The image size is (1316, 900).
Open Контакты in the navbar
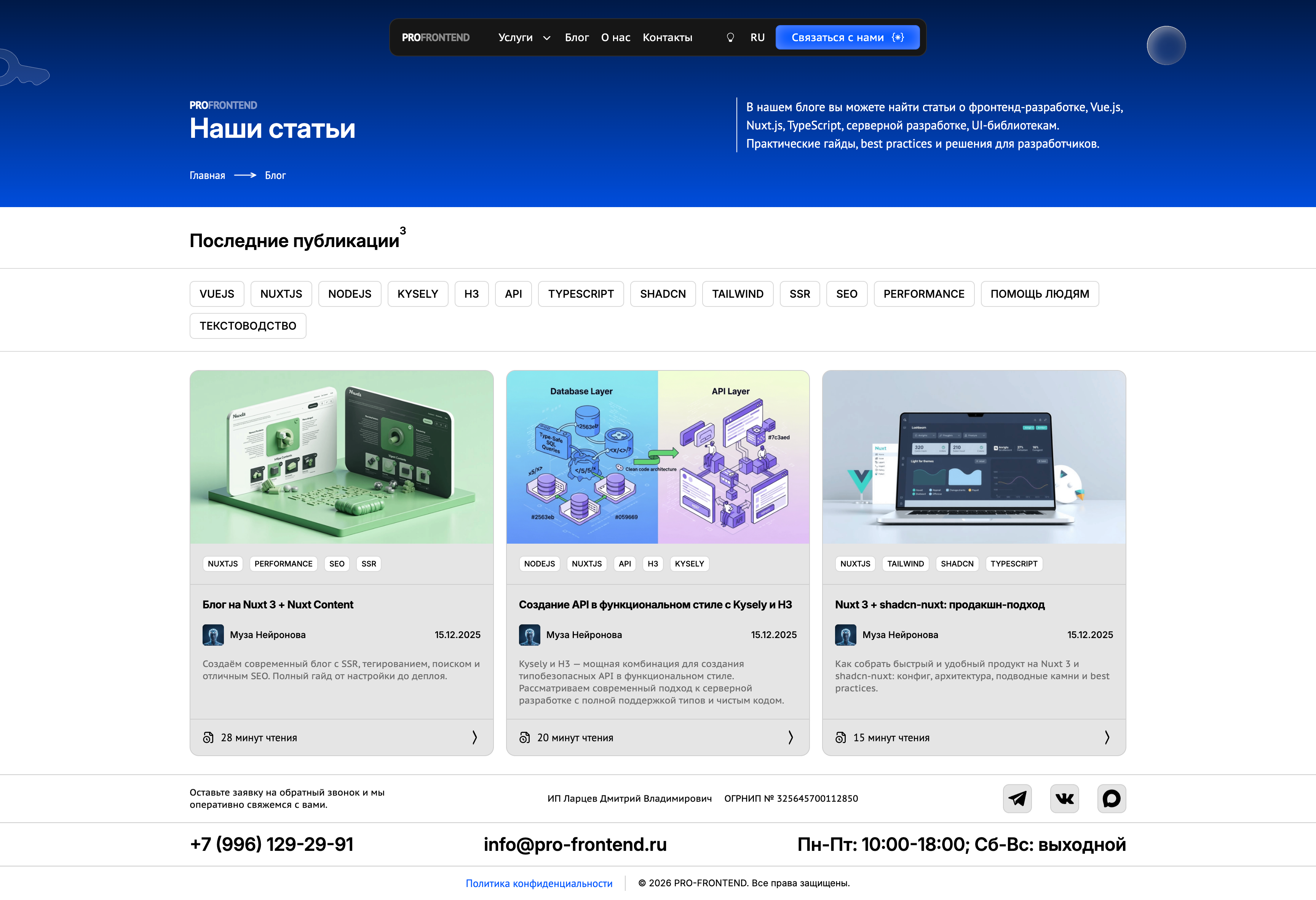667,37
